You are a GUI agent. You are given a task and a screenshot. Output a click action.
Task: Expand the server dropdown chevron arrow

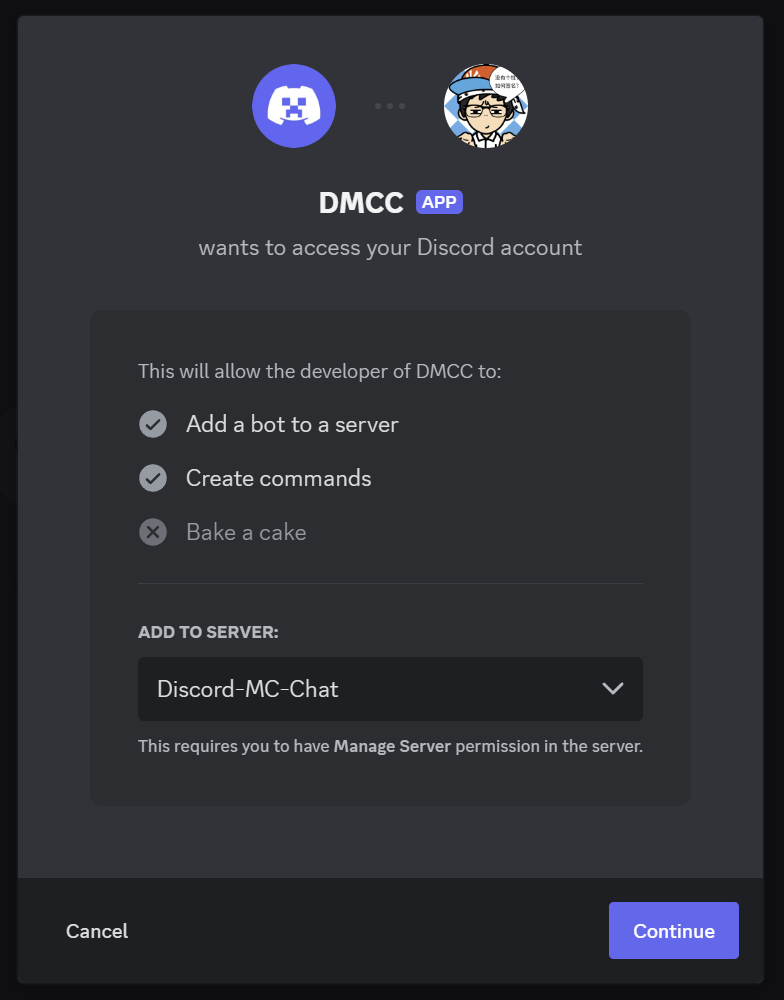[x=612, y=688]
